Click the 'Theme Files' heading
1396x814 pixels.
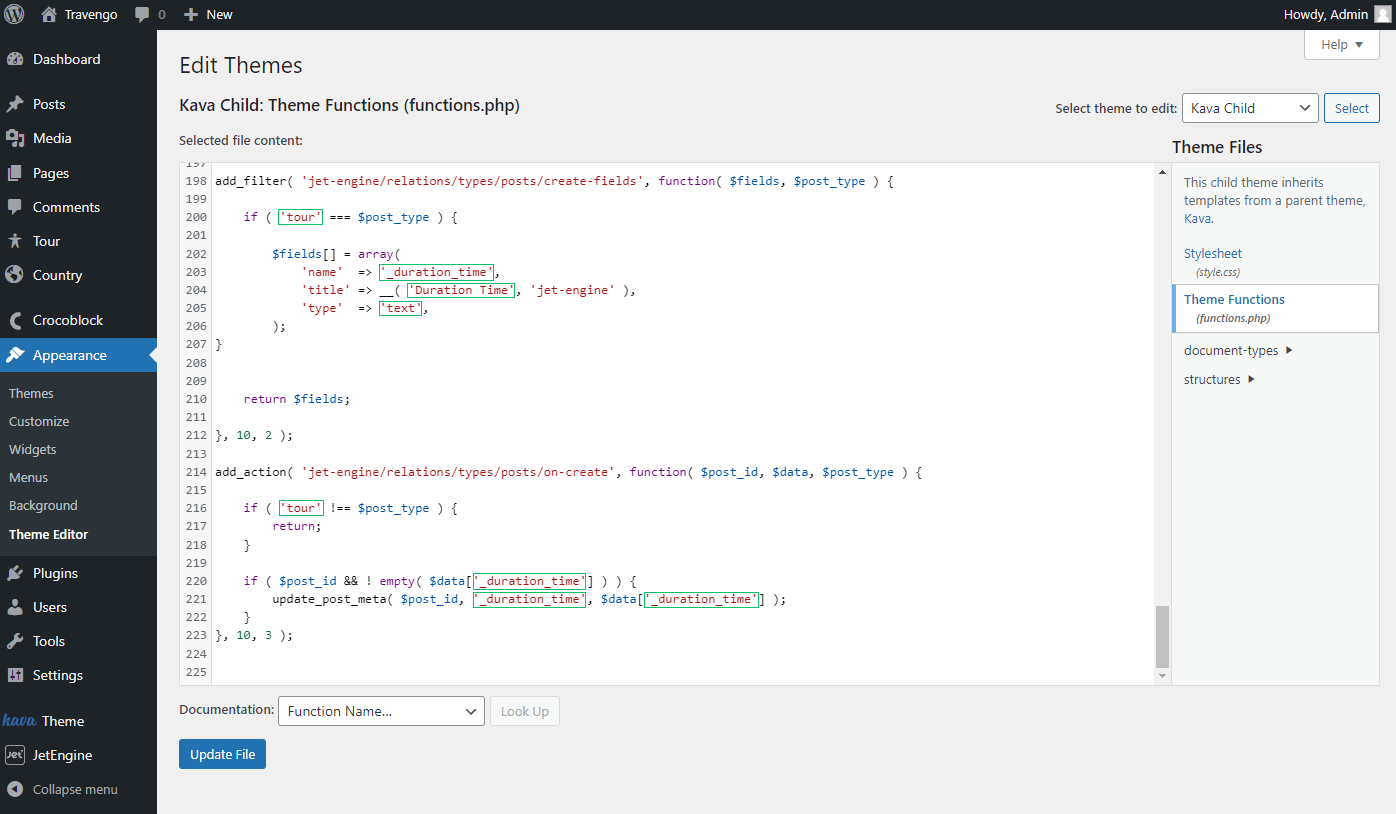click(1217, 147)
